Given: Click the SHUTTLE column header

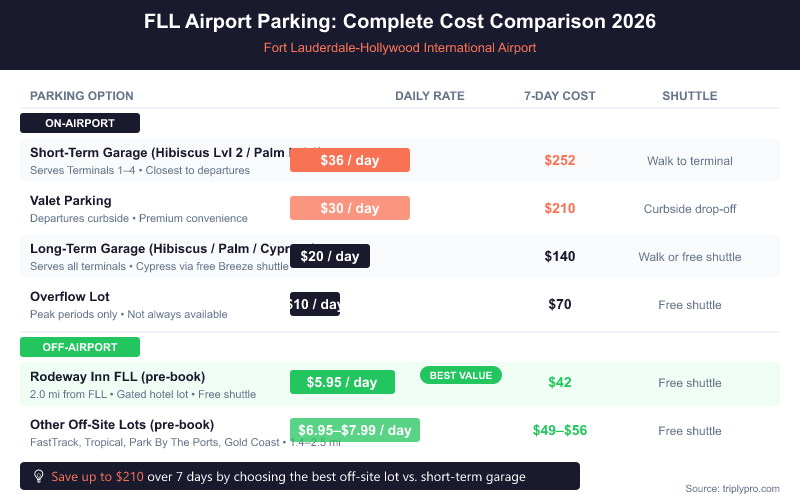Looking at the screenshot, I should click(x=690, y=96).
